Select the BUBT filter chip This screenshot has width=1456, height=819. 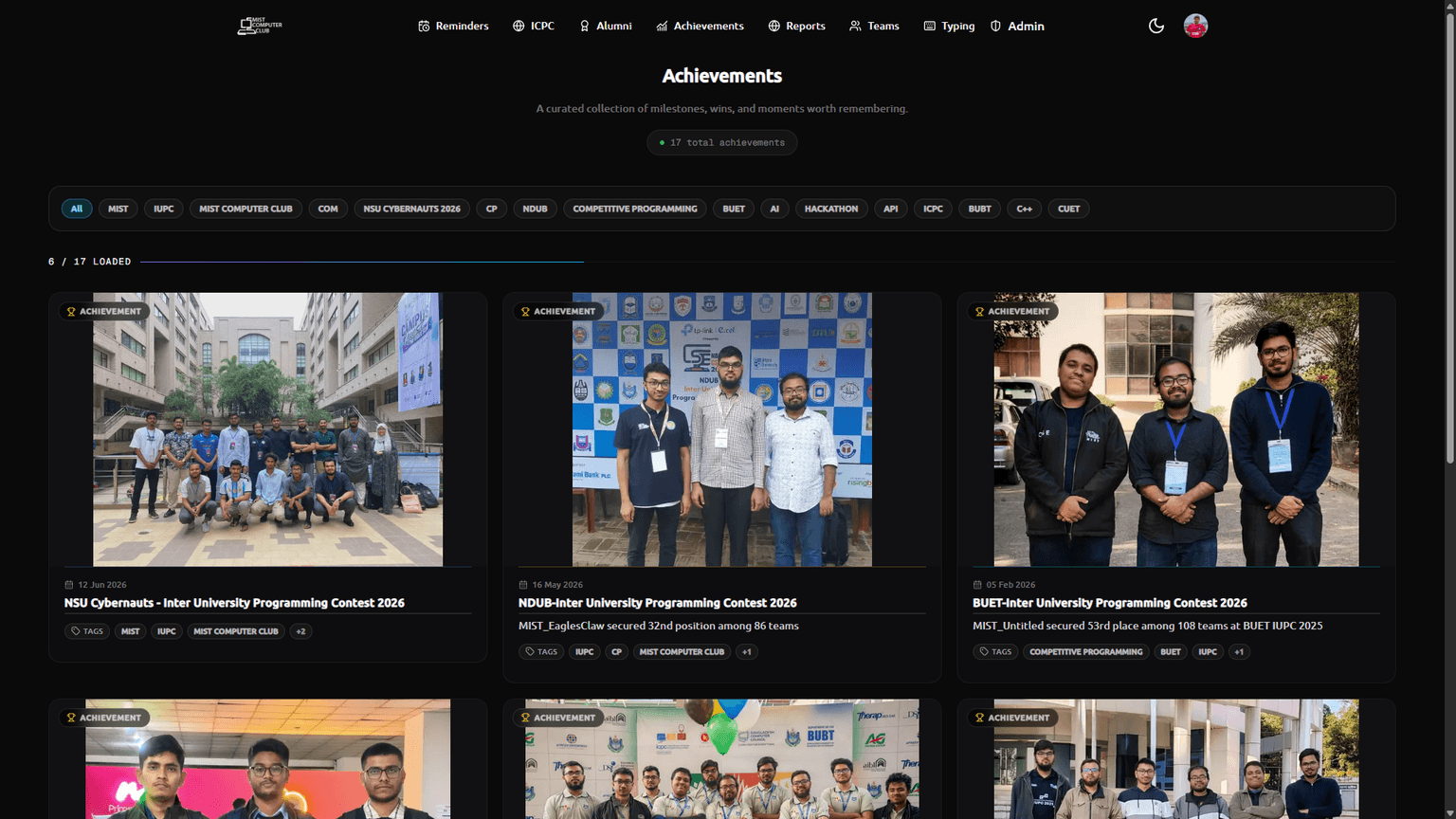click(x=980, y=209)
